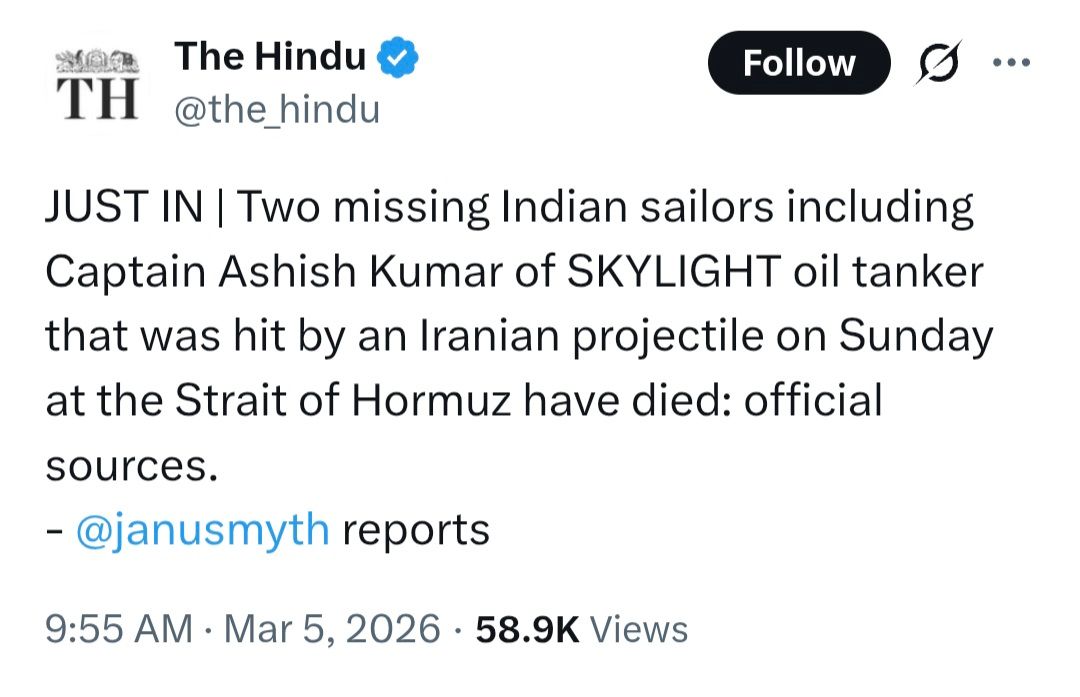Click the TH letters in the logo
Screen dimensions: 1080x697
point(96,99)
